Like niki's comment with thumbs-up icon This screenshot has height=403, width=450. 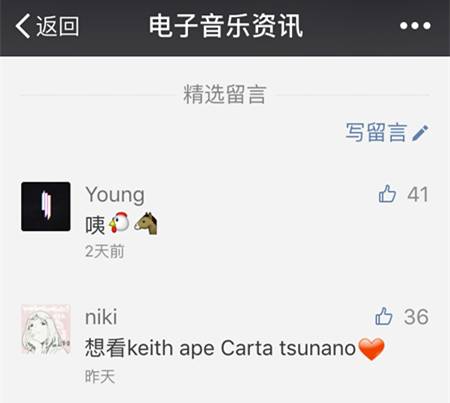click(x=384, y=316)
